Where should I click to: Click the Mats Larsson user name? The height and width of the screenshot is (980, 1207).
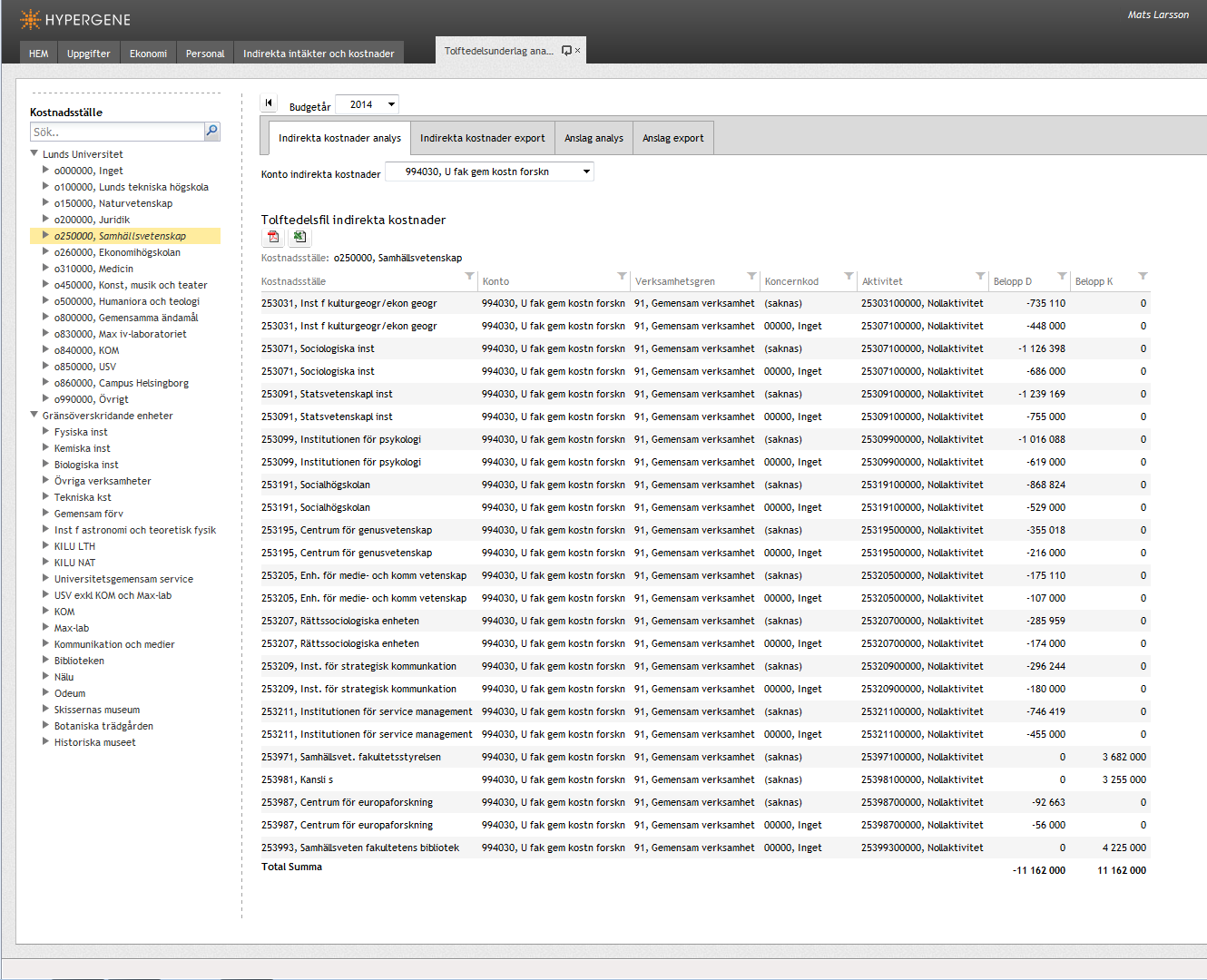pos(1158,15)
